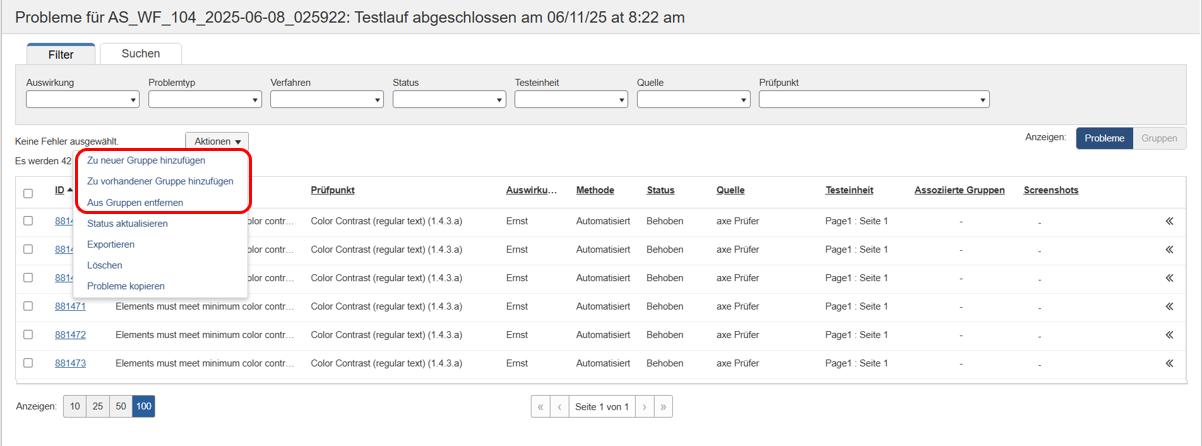Expand details for issue 881471 row
This screenshot has width=1202, height=446.
click(1169, 306)
